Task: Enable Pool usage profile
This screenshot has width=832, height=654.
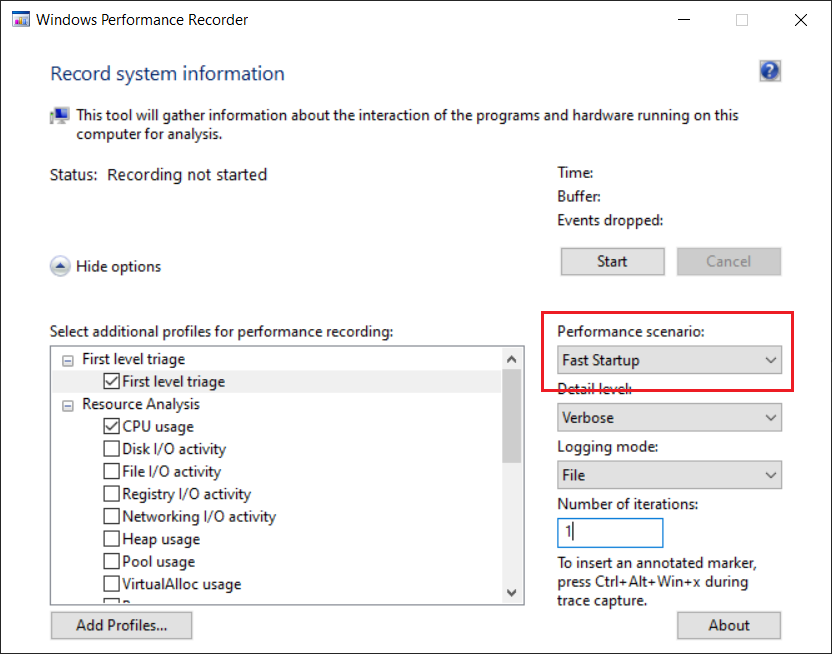Action: coord(111,561)
